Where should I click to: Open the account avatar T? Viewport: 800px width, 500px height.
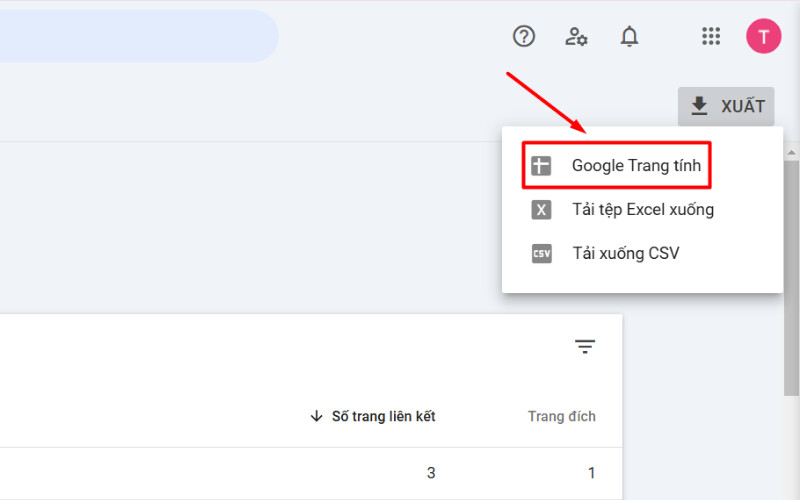pos(763,36)
